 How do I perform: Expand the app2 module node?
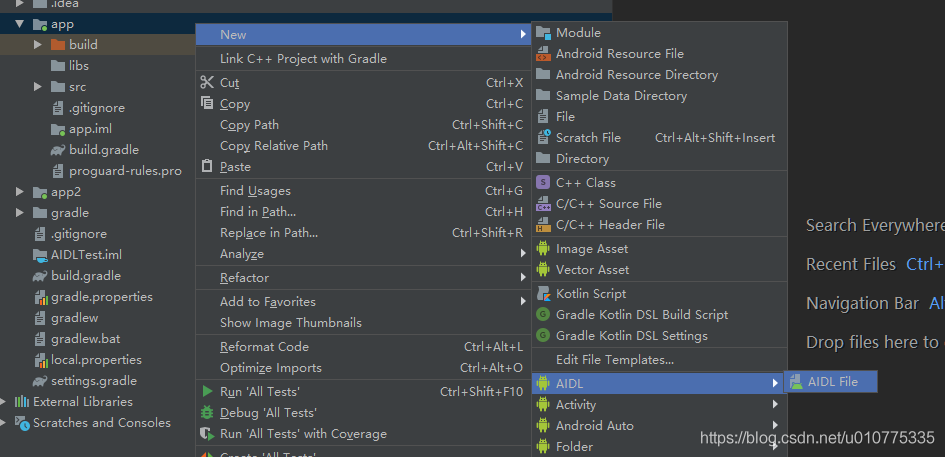click(20, 192)
